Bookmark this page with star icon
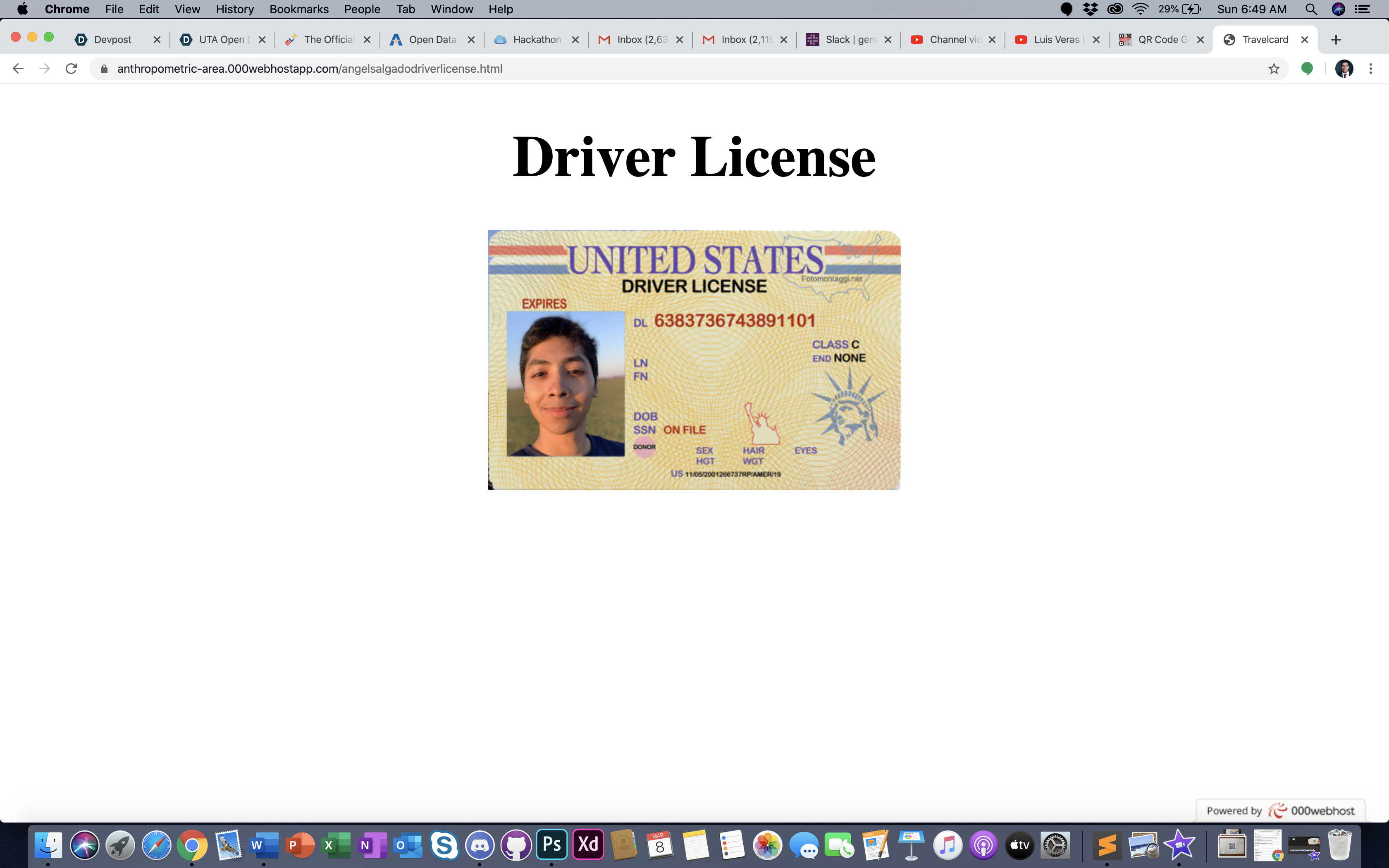The height and width of the screenshot is (868, 1389). [1274, 69]
